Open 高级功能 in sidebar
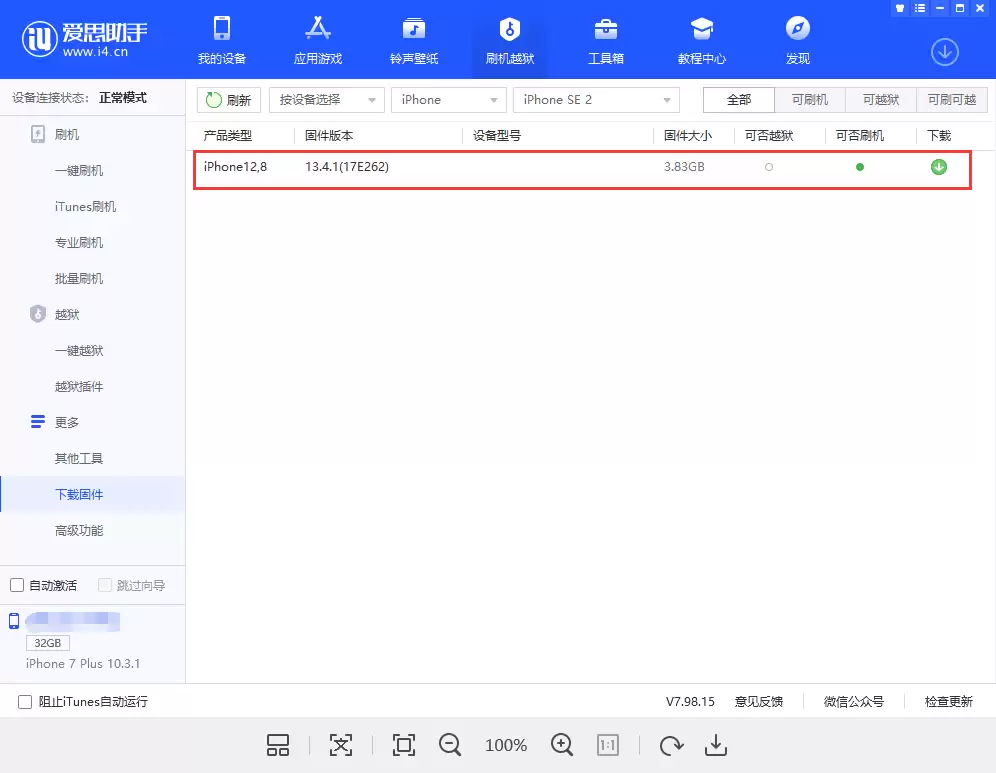The width and height of the screenshot is (996, 773). 79,530
